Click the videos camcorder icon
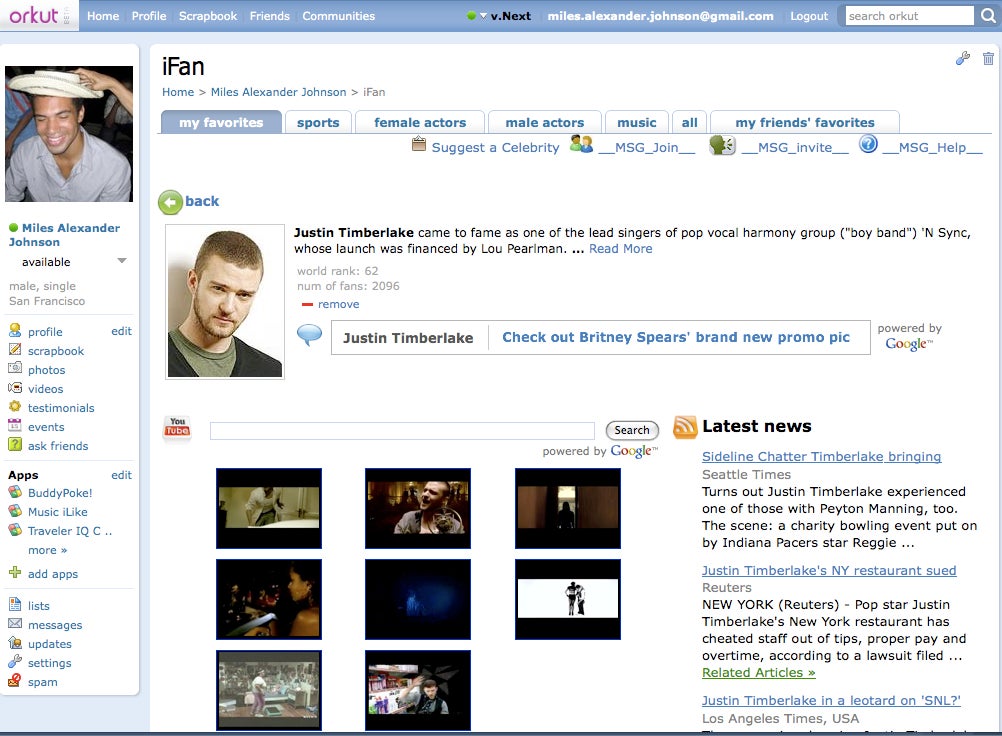The height and width of the screenshot is (736, 1002). [15, 387]
